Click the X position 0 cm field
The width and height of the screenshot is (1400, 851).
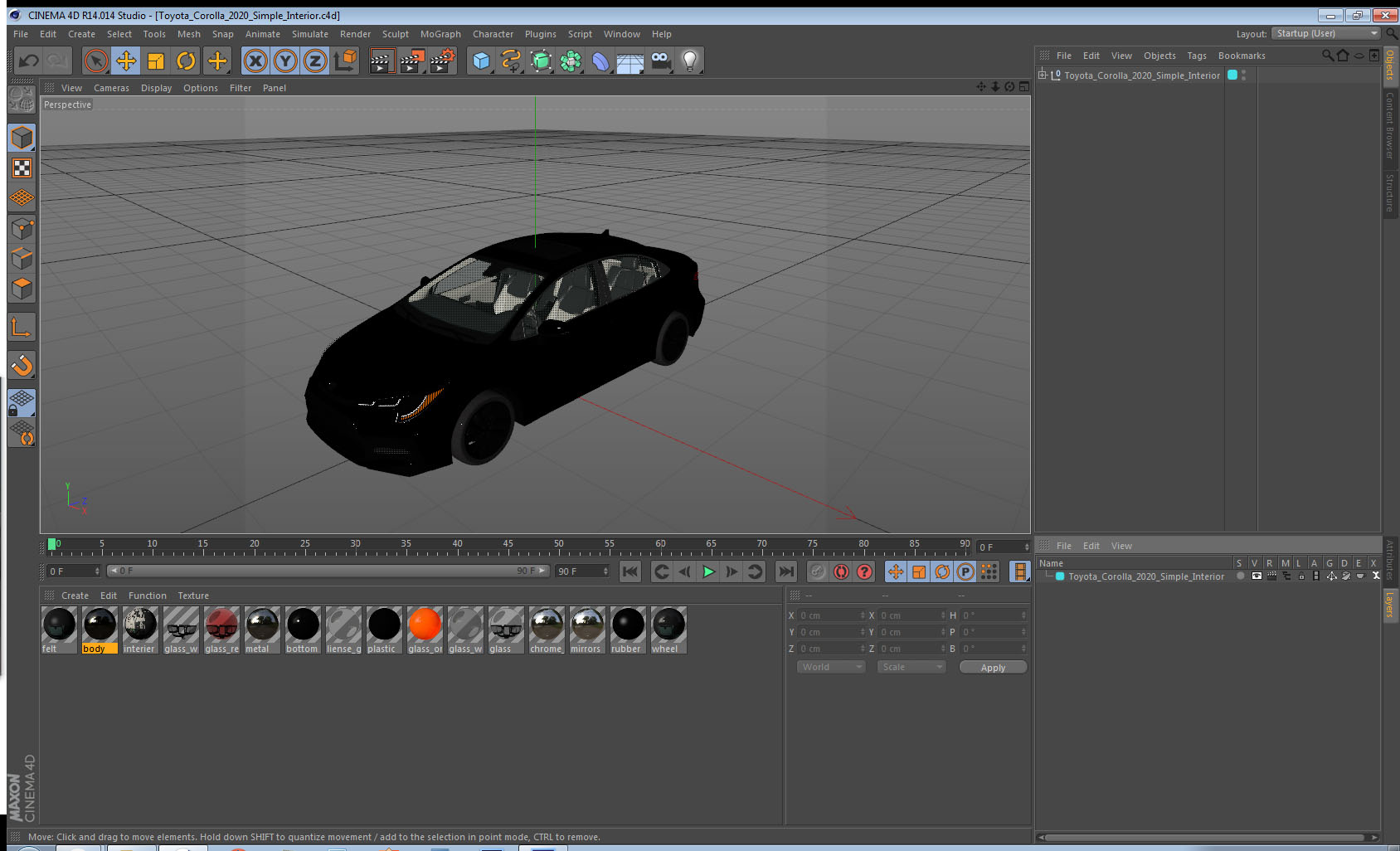click(x=831, y=615)
